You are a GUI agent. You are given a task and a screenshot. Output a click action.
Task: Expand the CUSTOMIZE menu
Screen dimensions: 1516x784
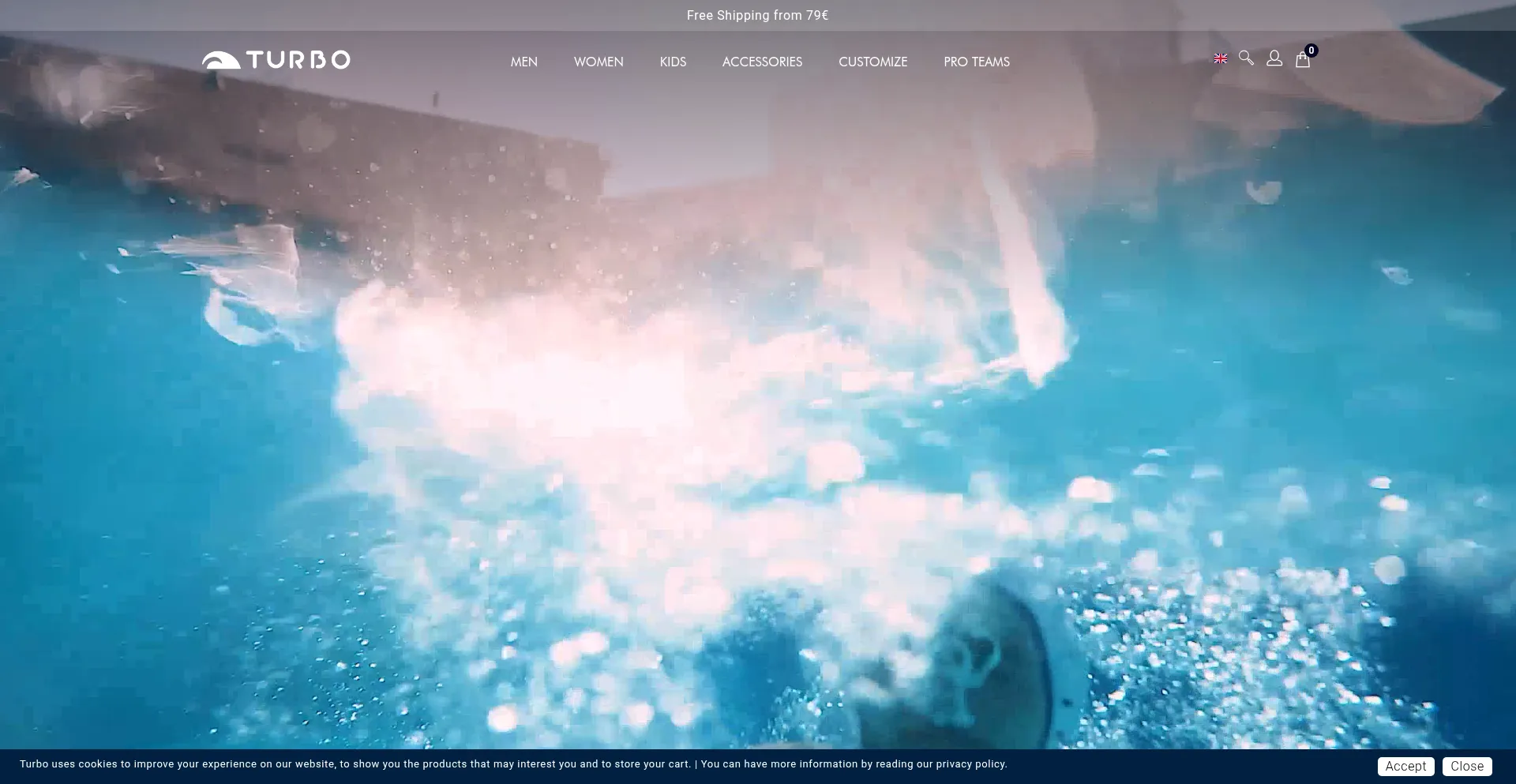click(872, 62)
